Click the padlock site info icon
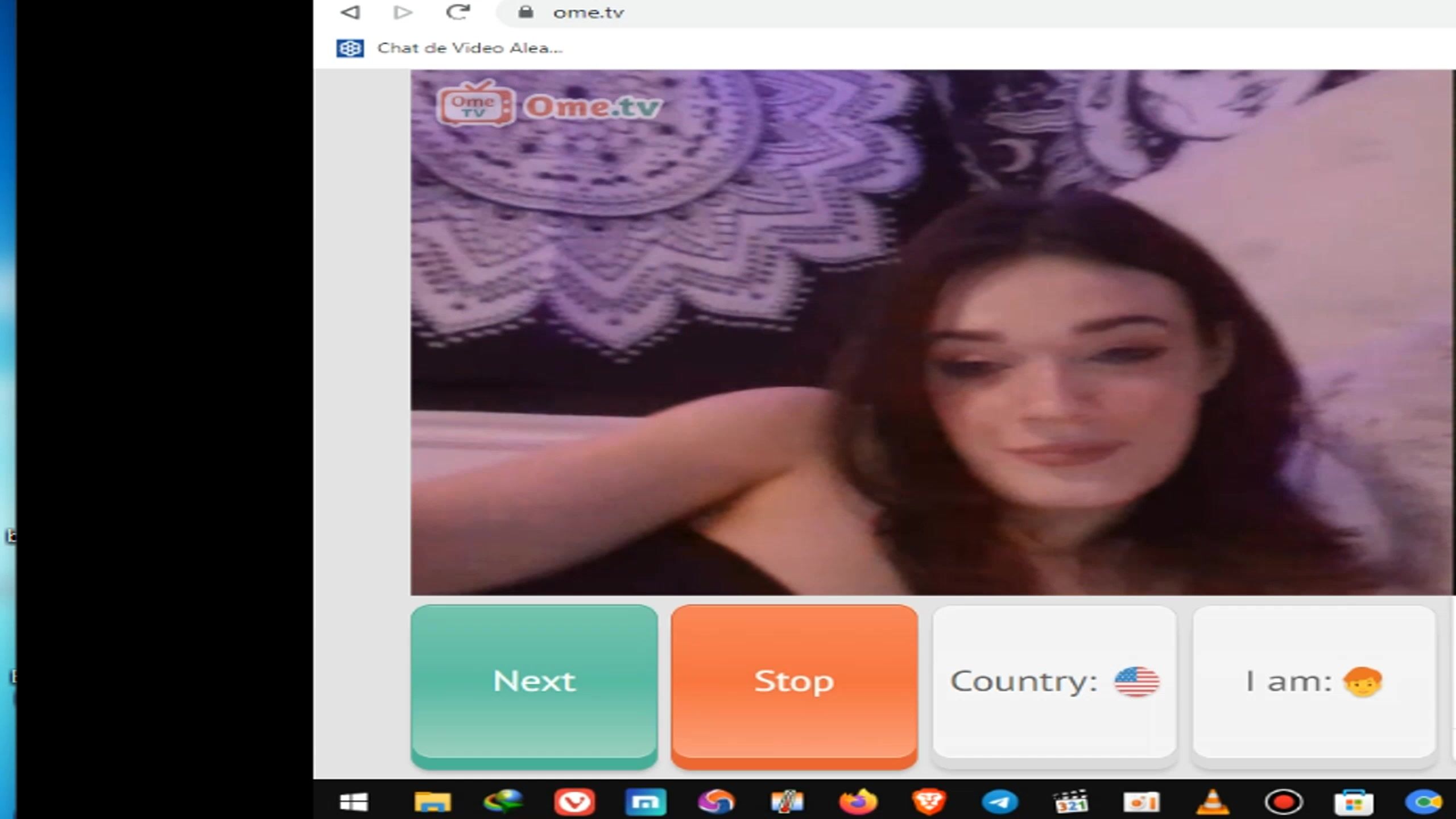The height and width of the screenshot is (819, 1456). [x=526, y=12]
